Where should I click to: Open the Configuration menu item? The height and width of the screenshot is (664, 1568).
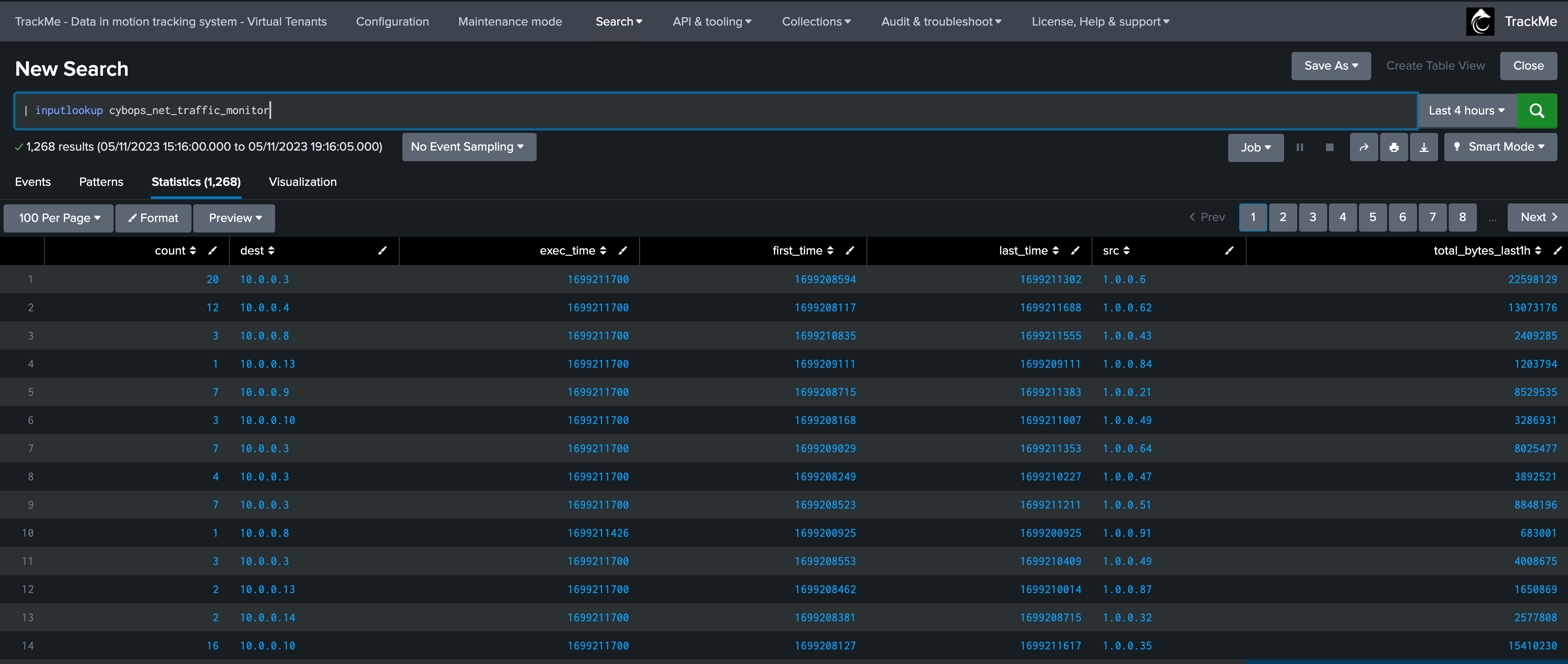coord(392,21)
